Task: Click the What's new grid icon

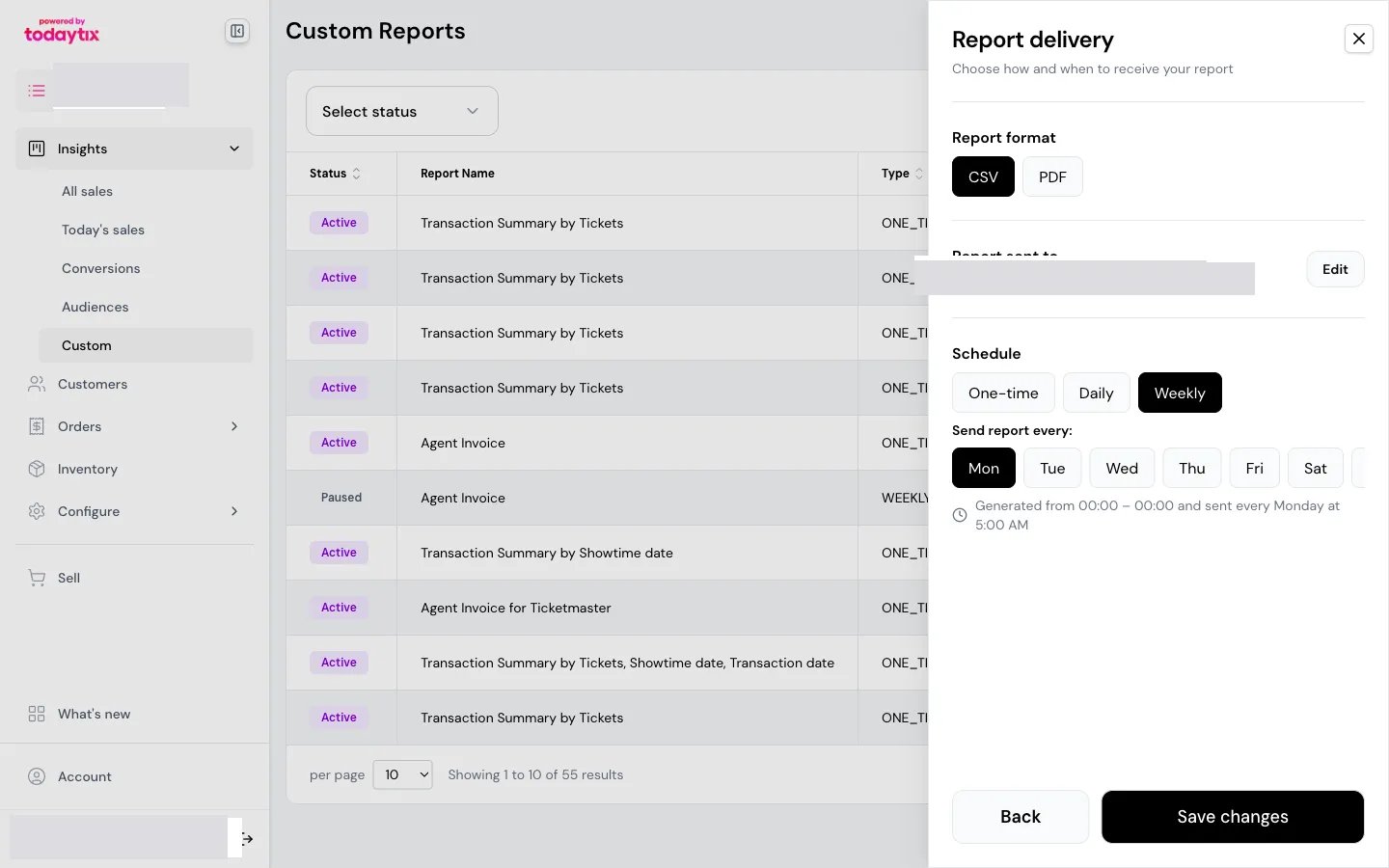Action: click(x=37, y=714)
